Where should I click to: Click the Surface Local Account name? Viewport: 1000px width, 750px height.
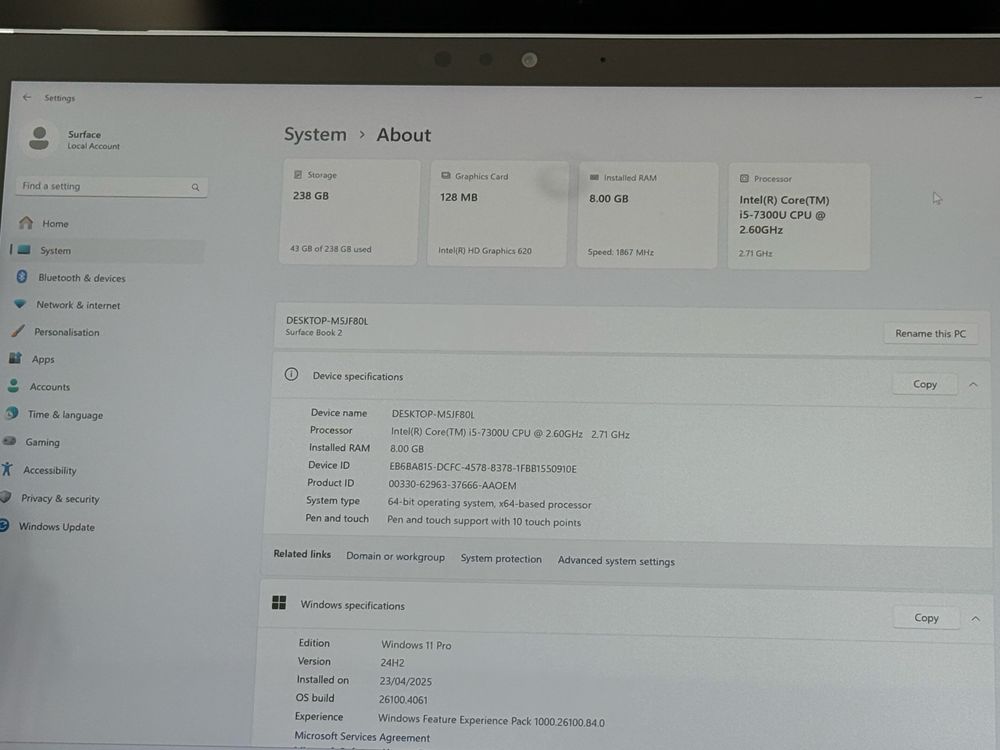(x=93, y=140)
